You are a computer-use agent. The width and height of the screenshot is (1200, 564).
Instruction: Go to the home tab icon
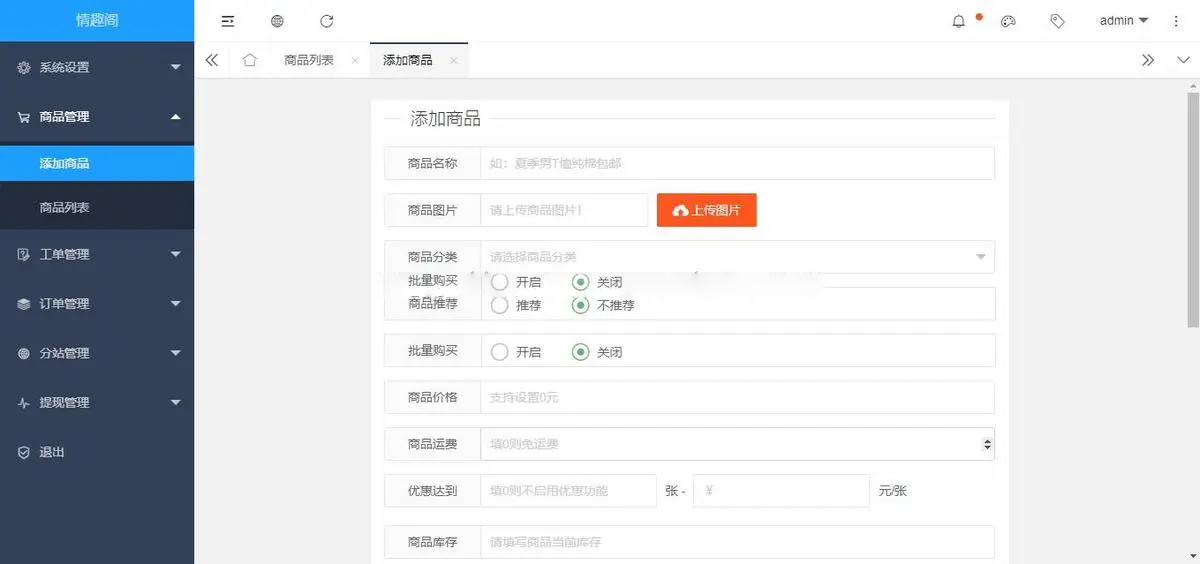[249, 60]
